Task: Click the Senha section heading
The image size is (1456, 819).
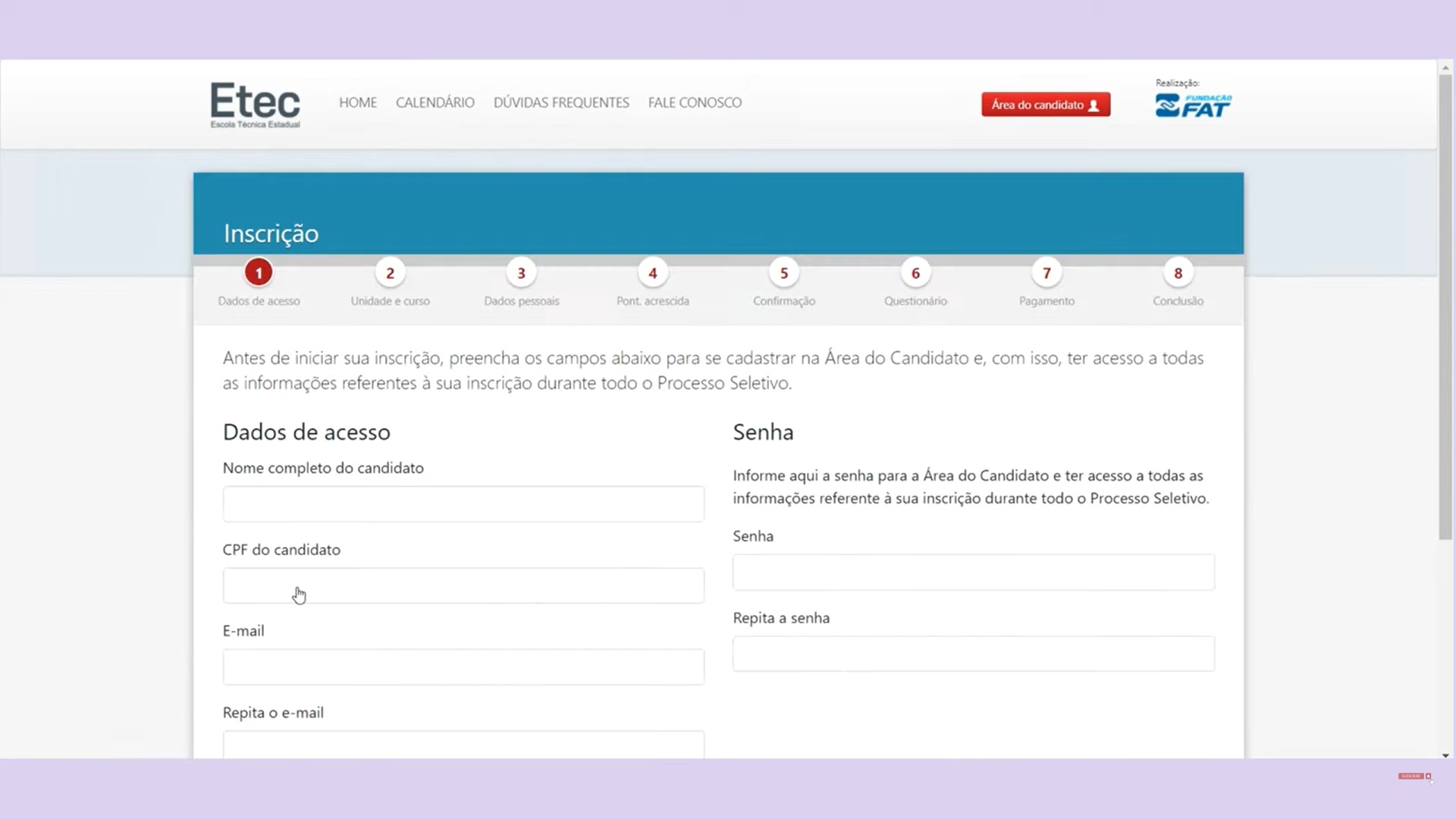Action: click(763, 432)
